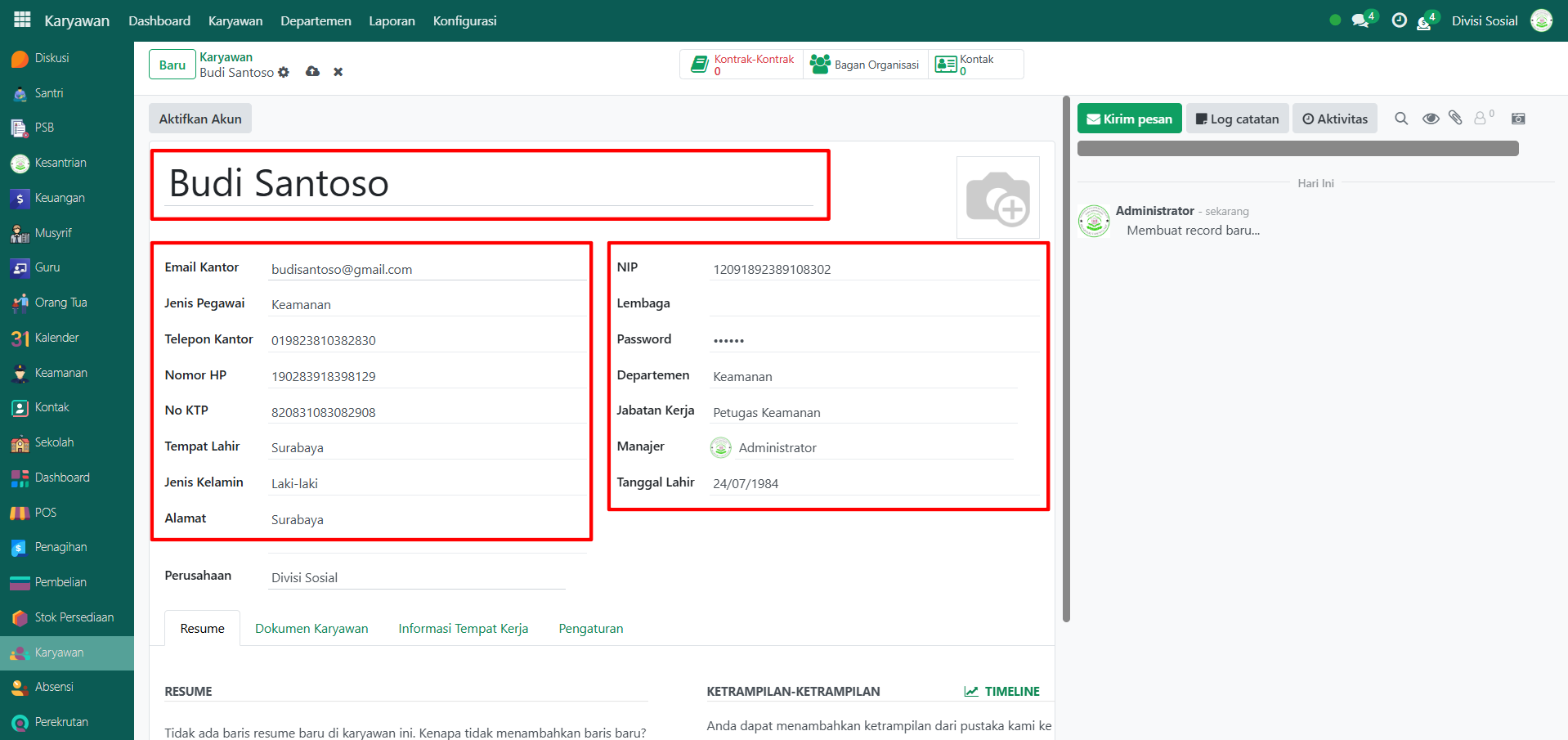This screenshot has height=740, width=1568.
Task: Open the conversations icon with badge 4
Action: coord(1361,20)
